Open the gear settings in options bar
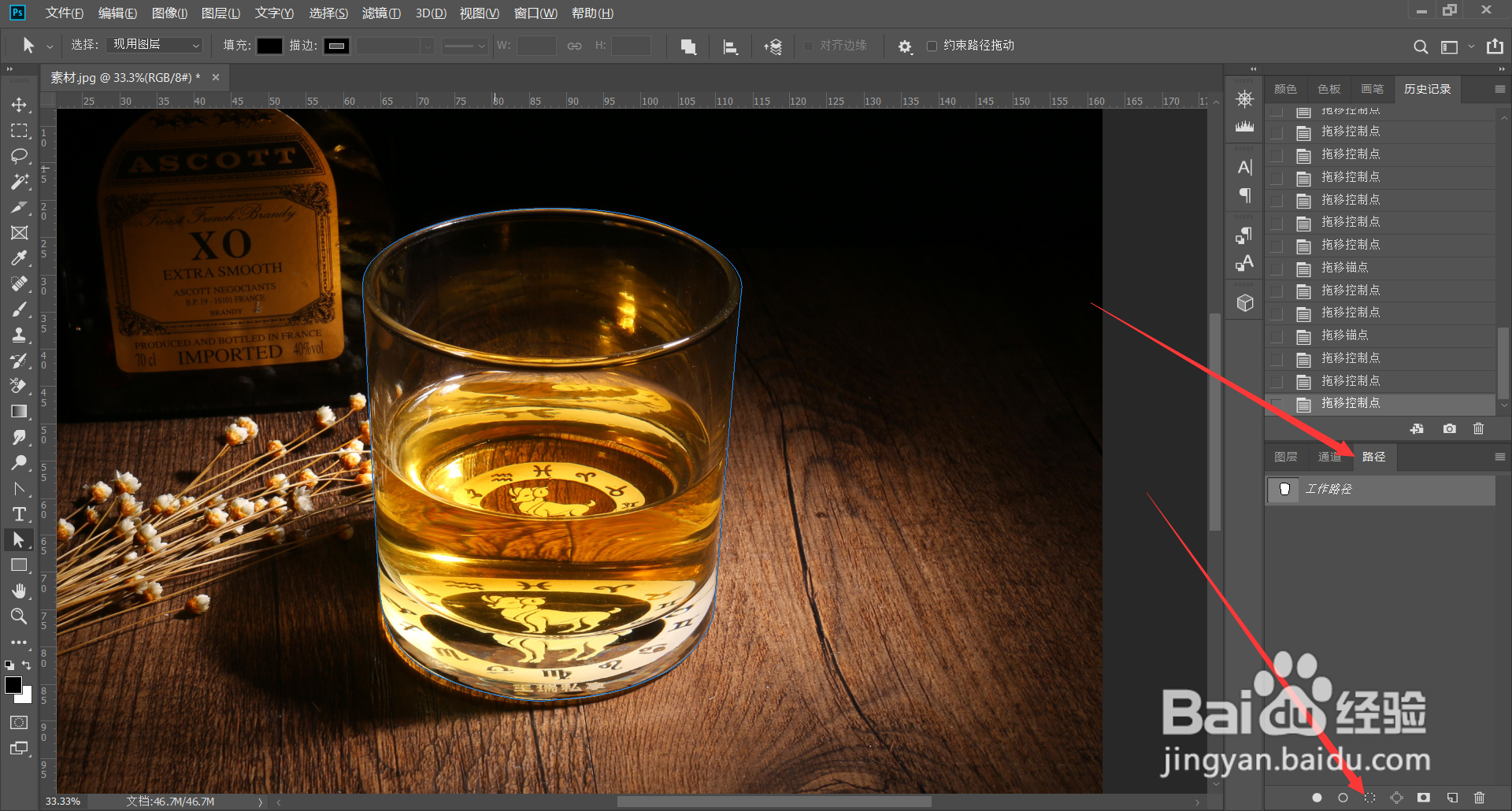Image resolution: width=1512 pixels, height=811 pixels. click(x=905, y=46)
